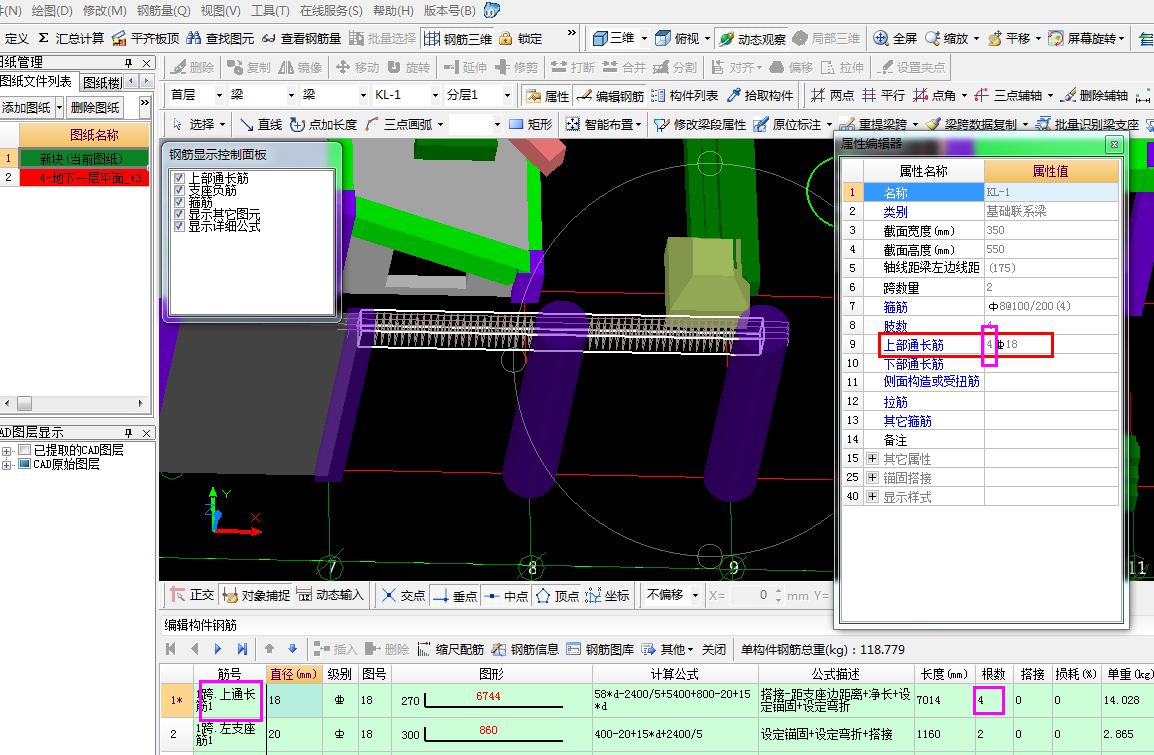Image resolution: width=1154 pixels, height=755 pixels.
Task: Click 缩尺配筋 tool
Action: 450,649
